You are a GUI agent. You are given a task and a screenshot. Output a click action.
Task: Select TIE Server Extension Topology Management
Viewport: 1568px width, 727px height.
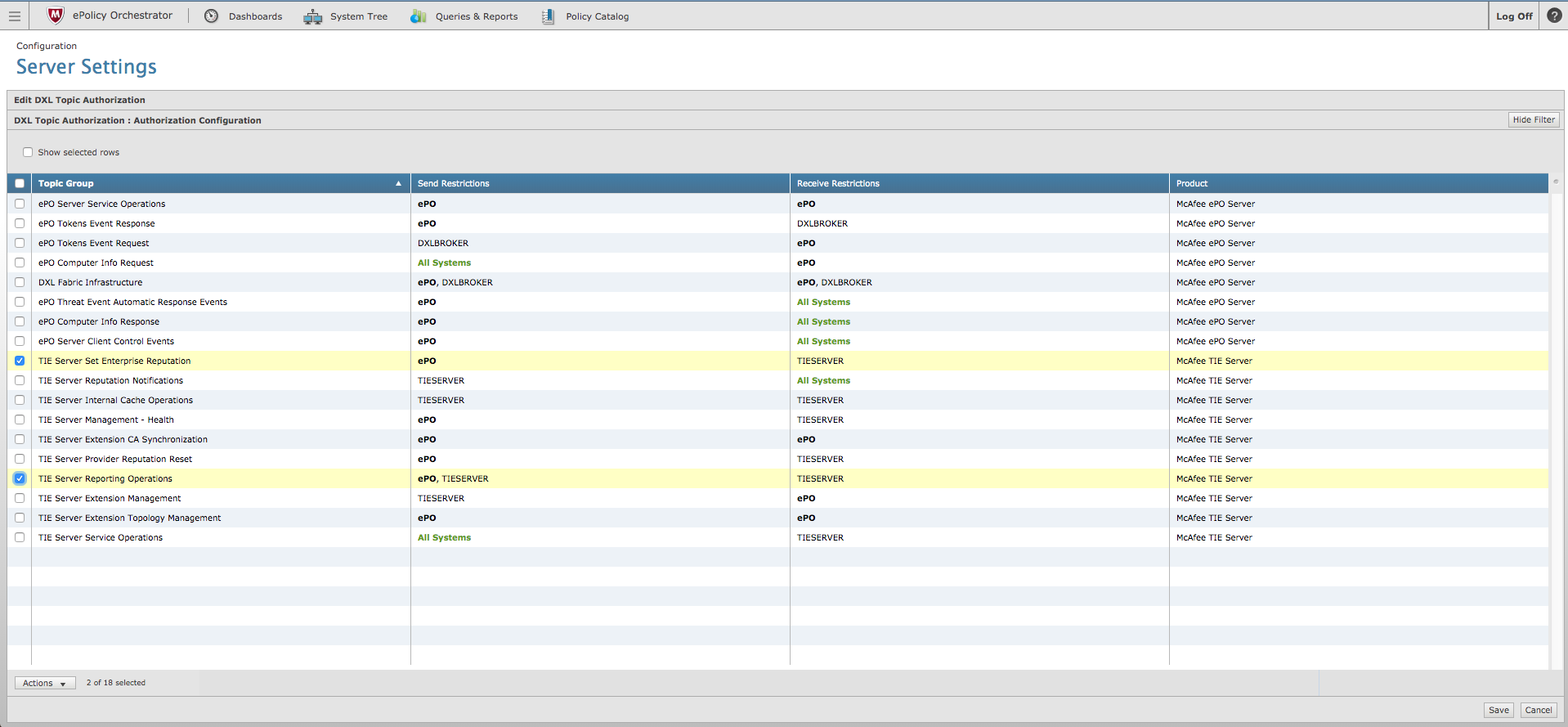click(130, 518)
